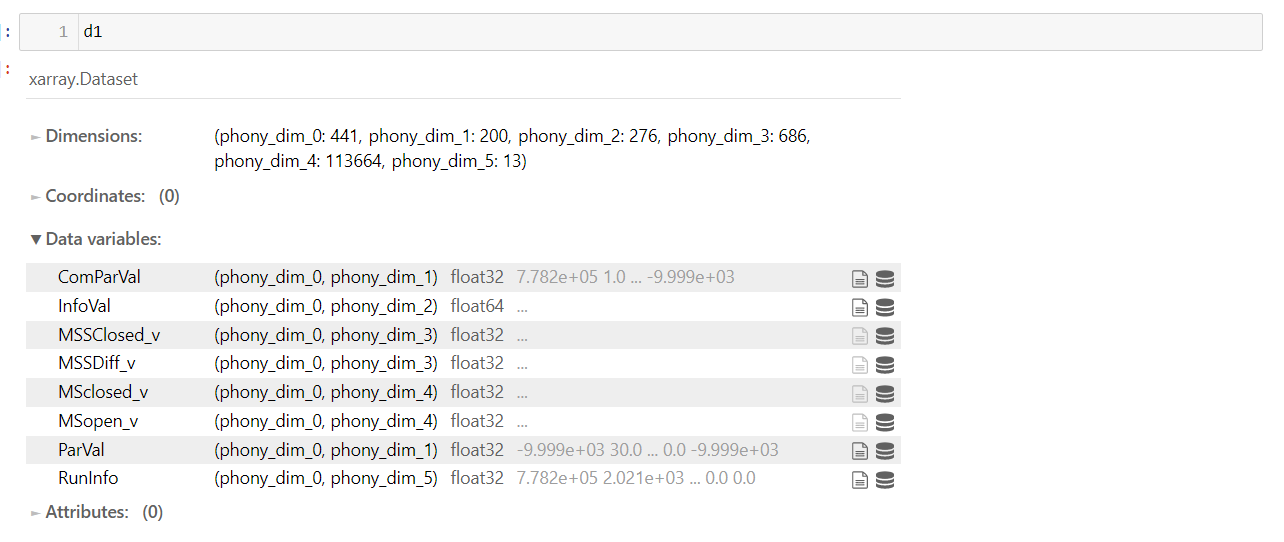
Task: Show data repr icon for ComParVal
Action: tap(885, 278)
